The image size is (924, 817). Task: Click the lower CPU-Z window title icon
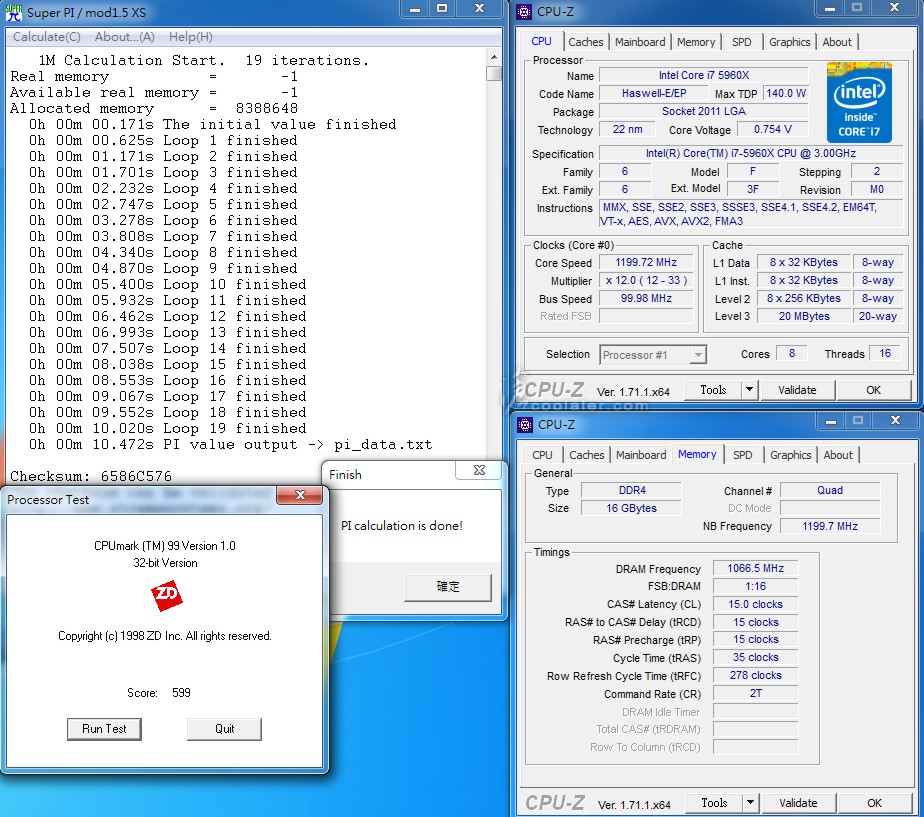524,424
